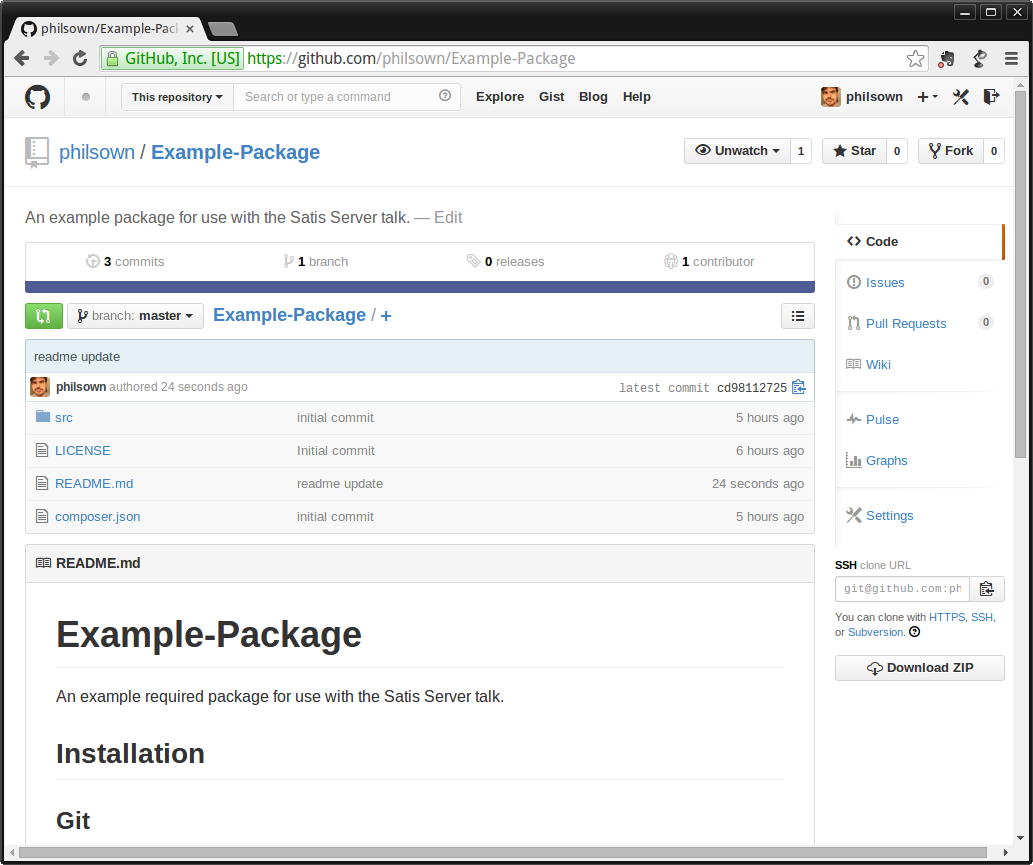Open Blog in the top navigation
Viewport: 1033px width, 865px height.
pyautogui.click(x=593, y=97)
